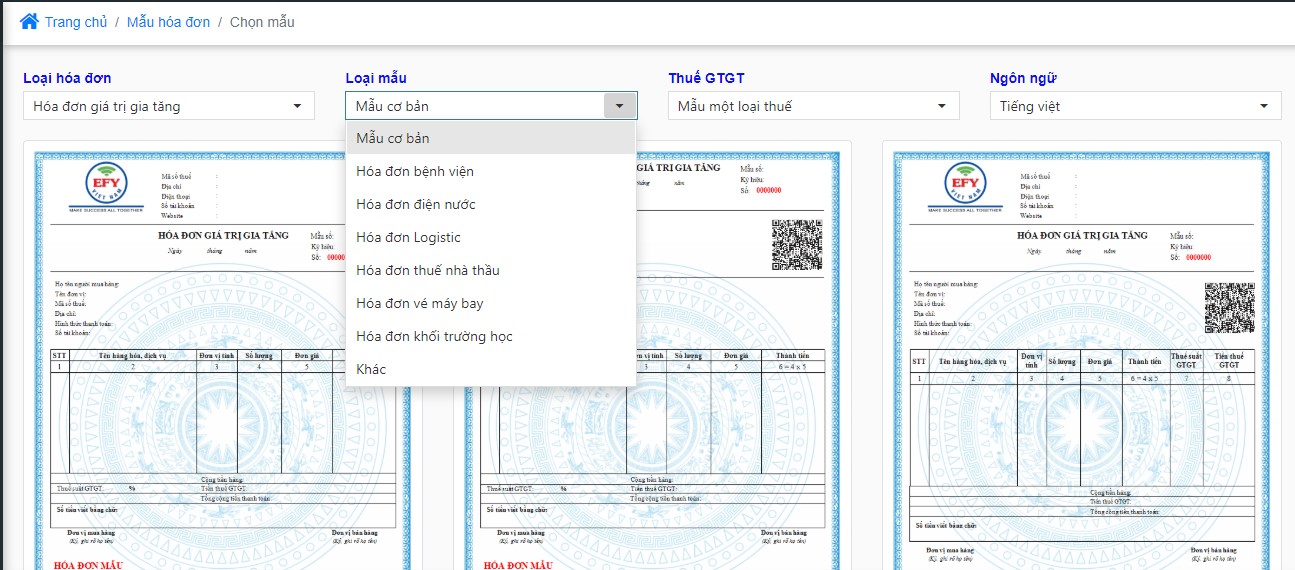
Task: Collapse the Loại mẫu dropdown arrow
Action: [x=619, y=106]
